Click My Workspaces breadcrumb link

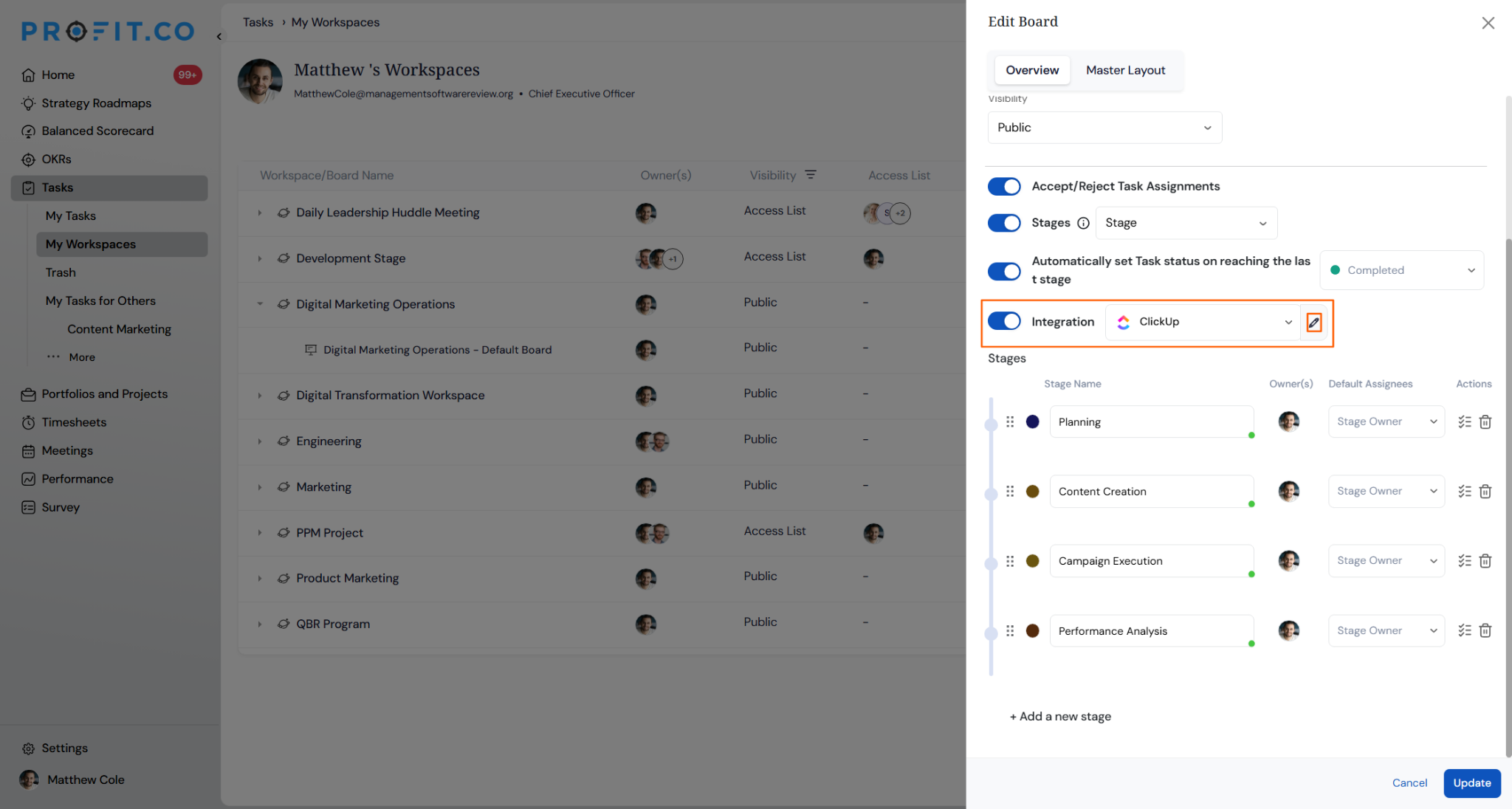click(x=335, y=22)
